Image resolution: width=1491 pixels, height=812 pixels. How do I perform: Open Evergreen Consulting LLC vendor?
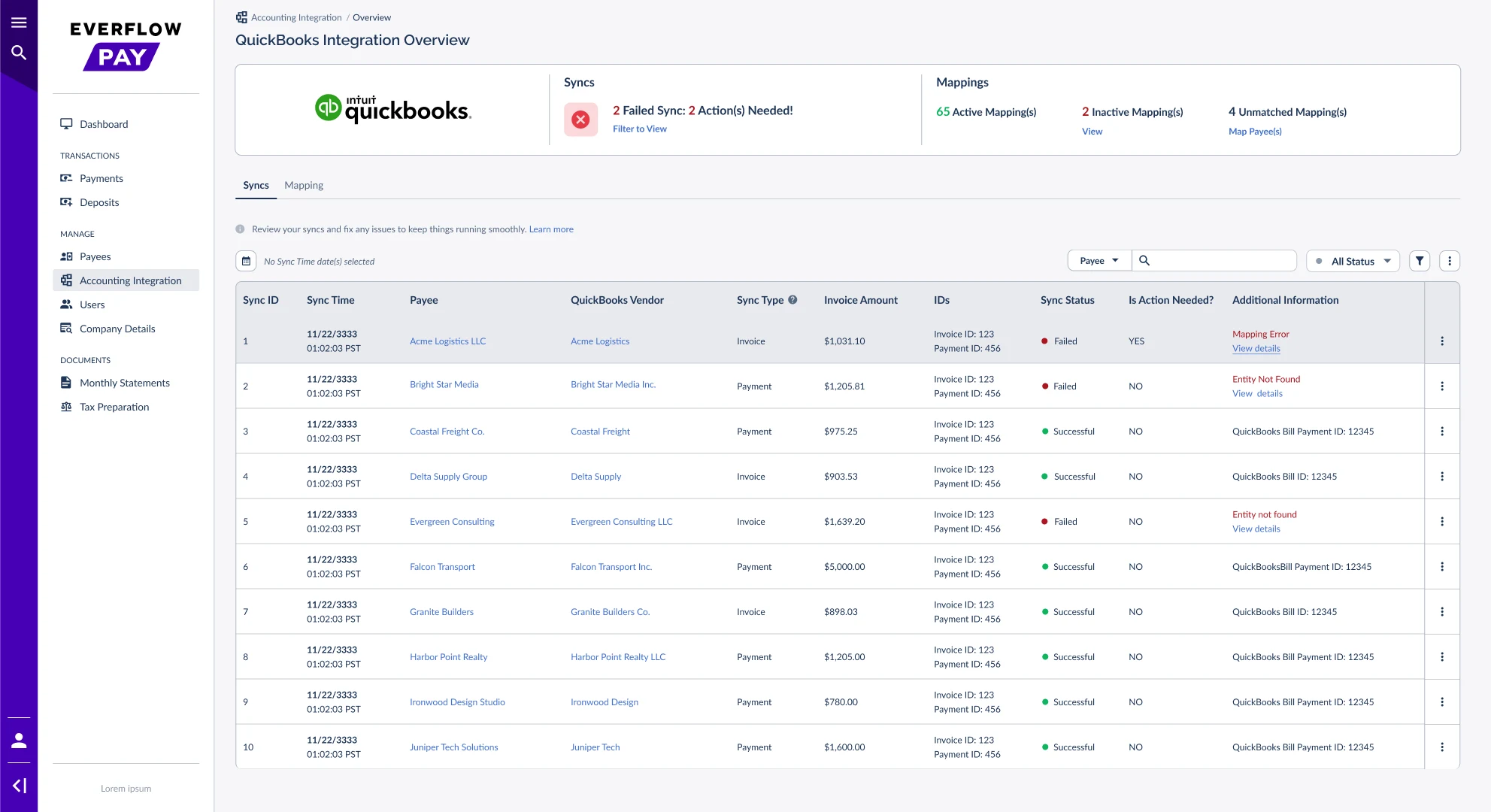621,522
